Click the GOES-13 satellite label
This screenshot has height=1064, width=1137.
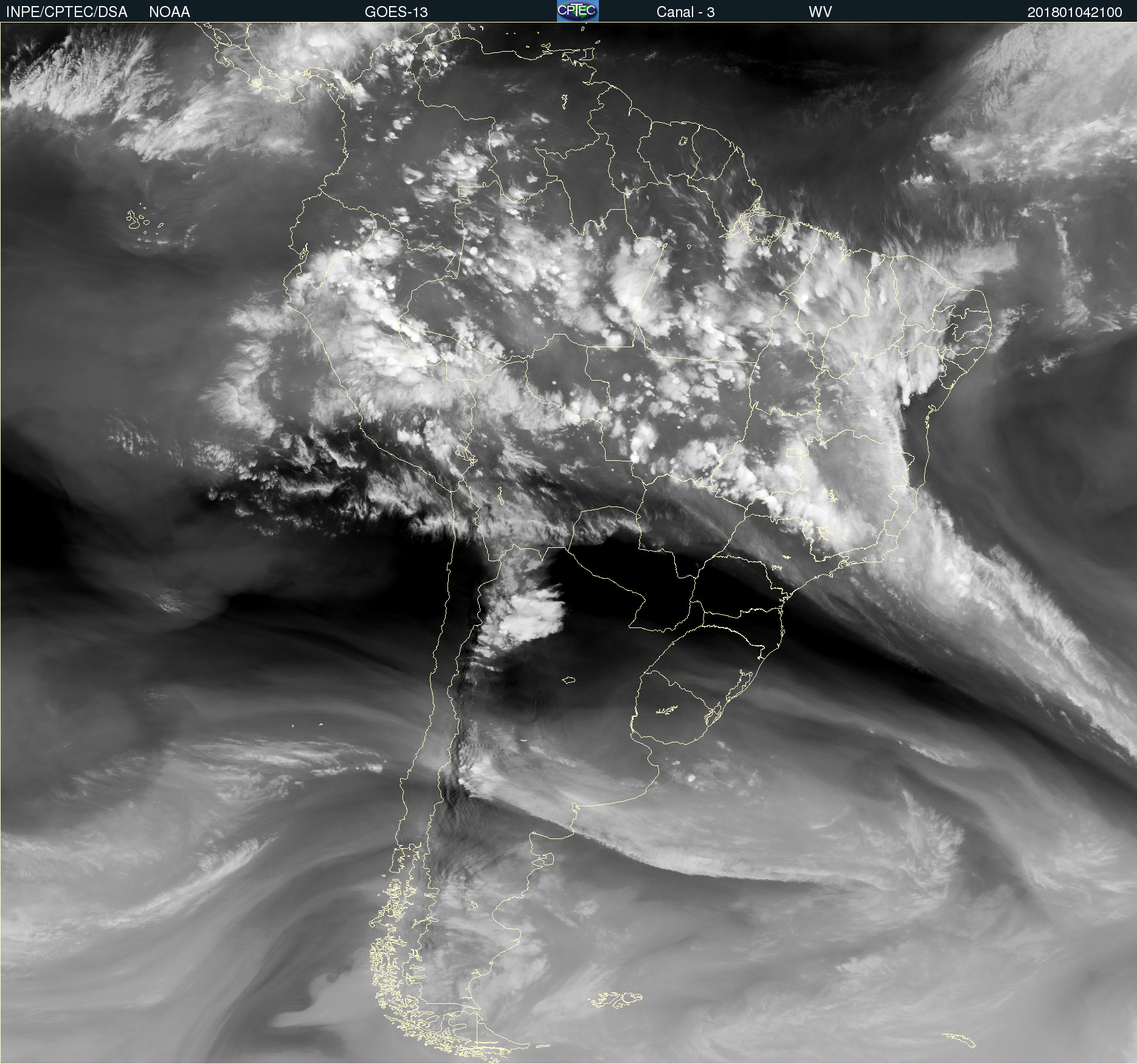coord(396,12)
